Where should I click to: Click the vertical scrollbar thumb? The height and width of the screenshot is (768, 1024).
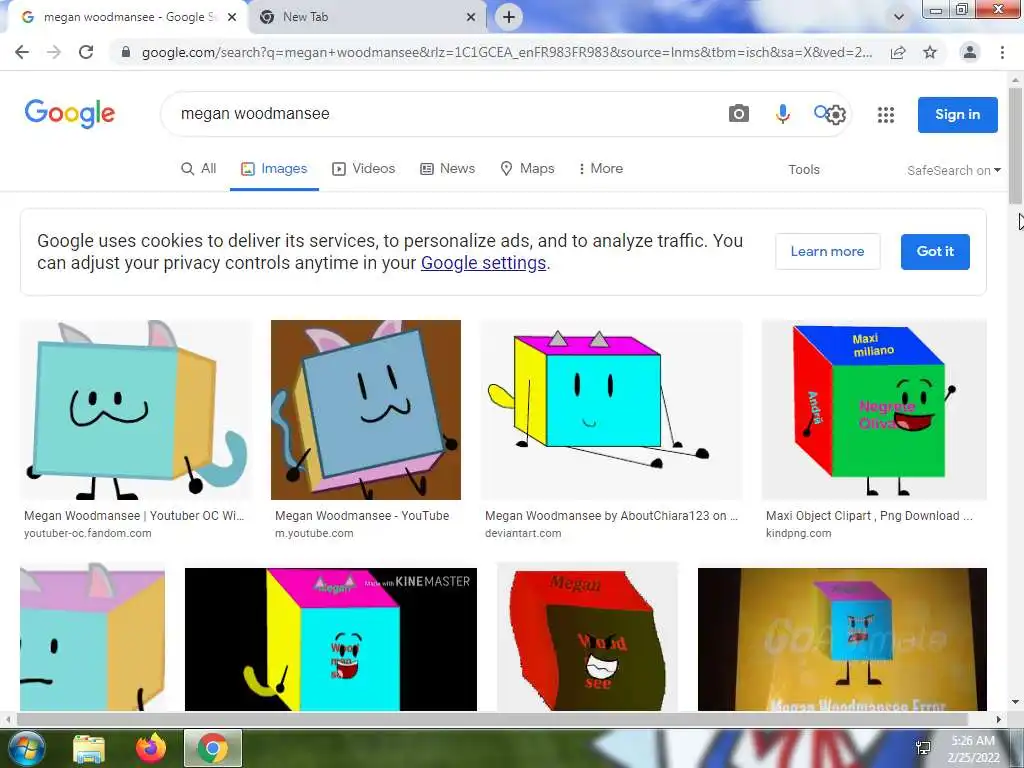pos(1015,145)
